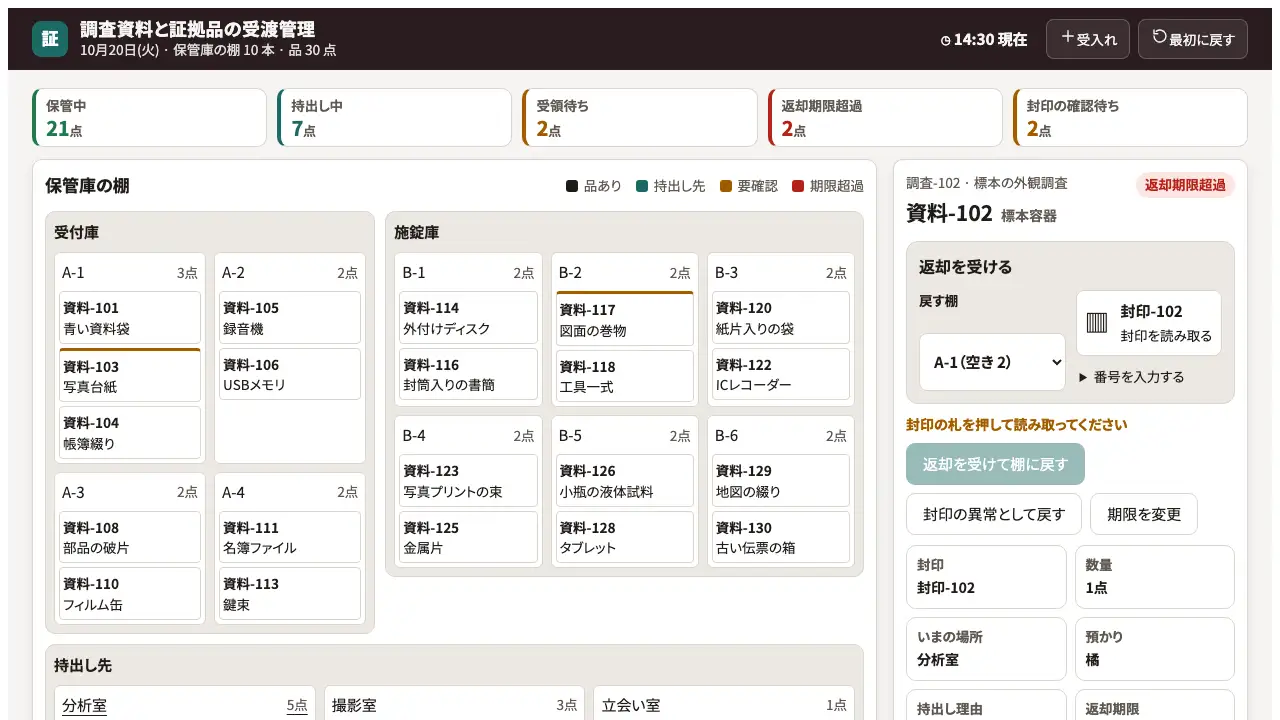Select the 封印の確認待ち 2点 summary card
Viewport: 1280px width, 720px height.
click(x=1130, y=118)
